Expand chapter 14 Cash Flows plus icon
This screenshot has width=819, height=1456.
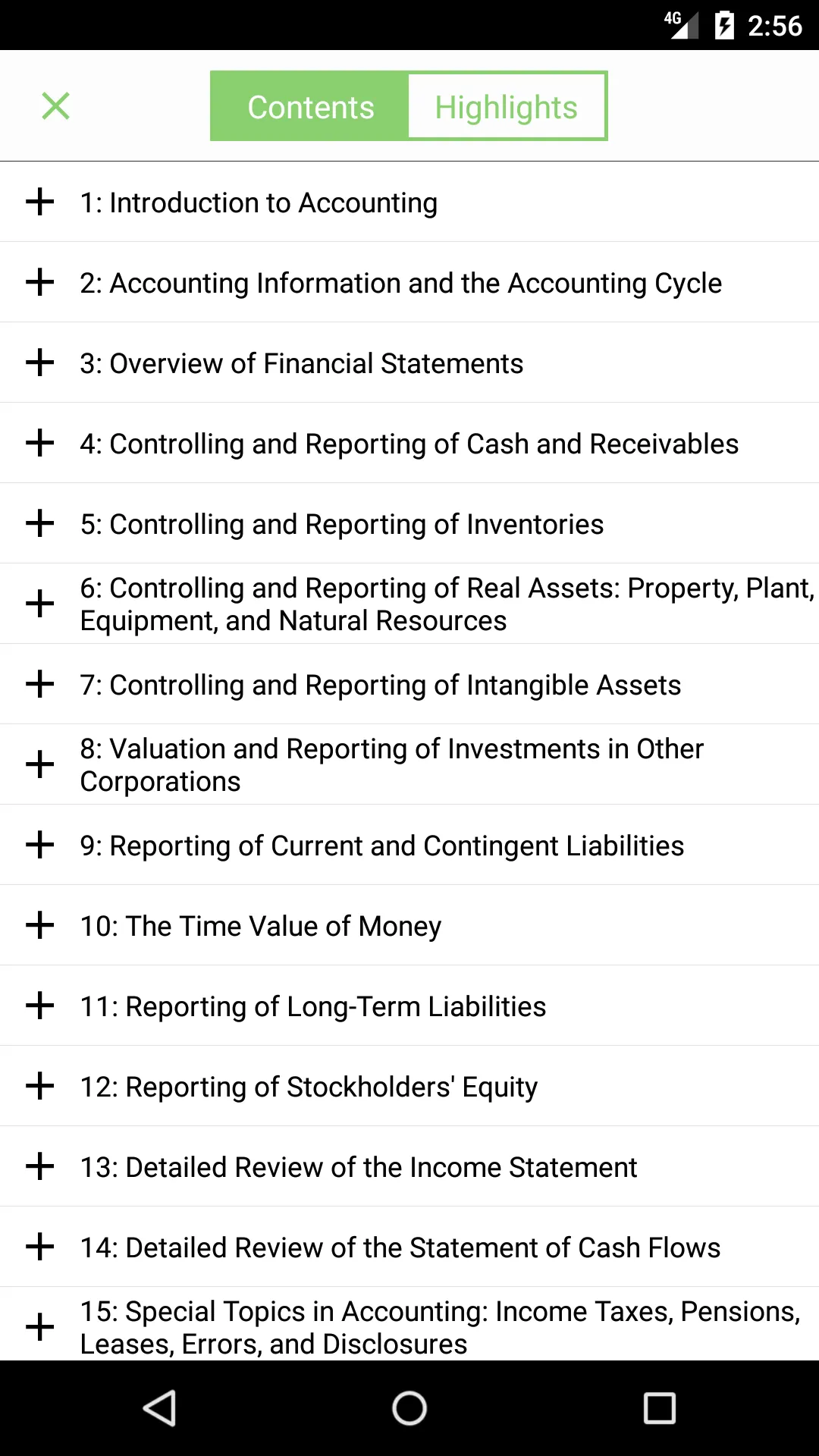point(39,1247)
